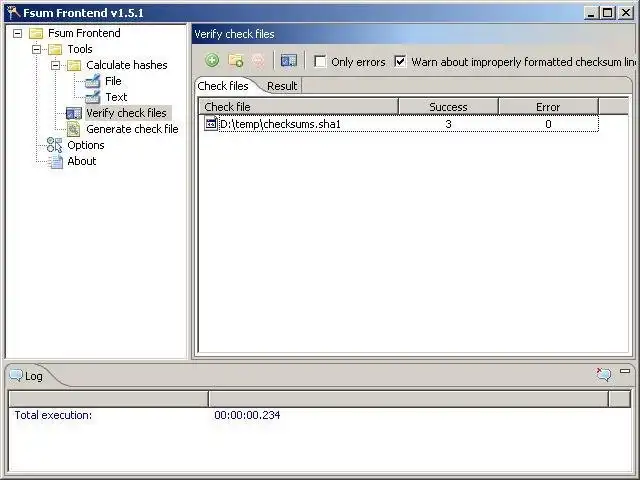The height and width of the screenshot is (480, 640).
Task: Click the greyed-out remove check file icon
Action: [x=258, y=61]
